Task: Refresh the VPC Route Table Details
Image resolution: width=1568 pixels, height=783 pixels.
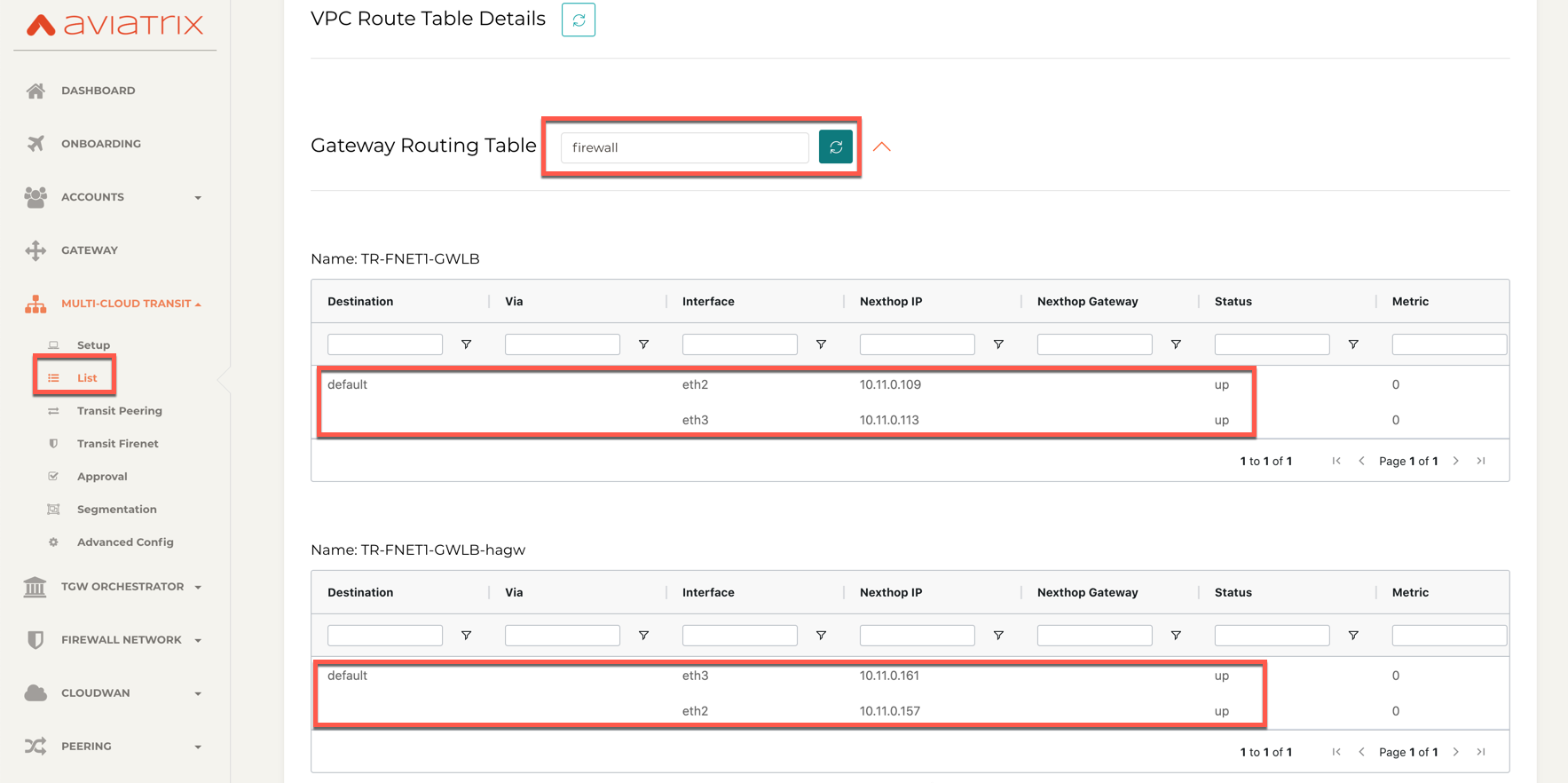Action: (578, 20)
